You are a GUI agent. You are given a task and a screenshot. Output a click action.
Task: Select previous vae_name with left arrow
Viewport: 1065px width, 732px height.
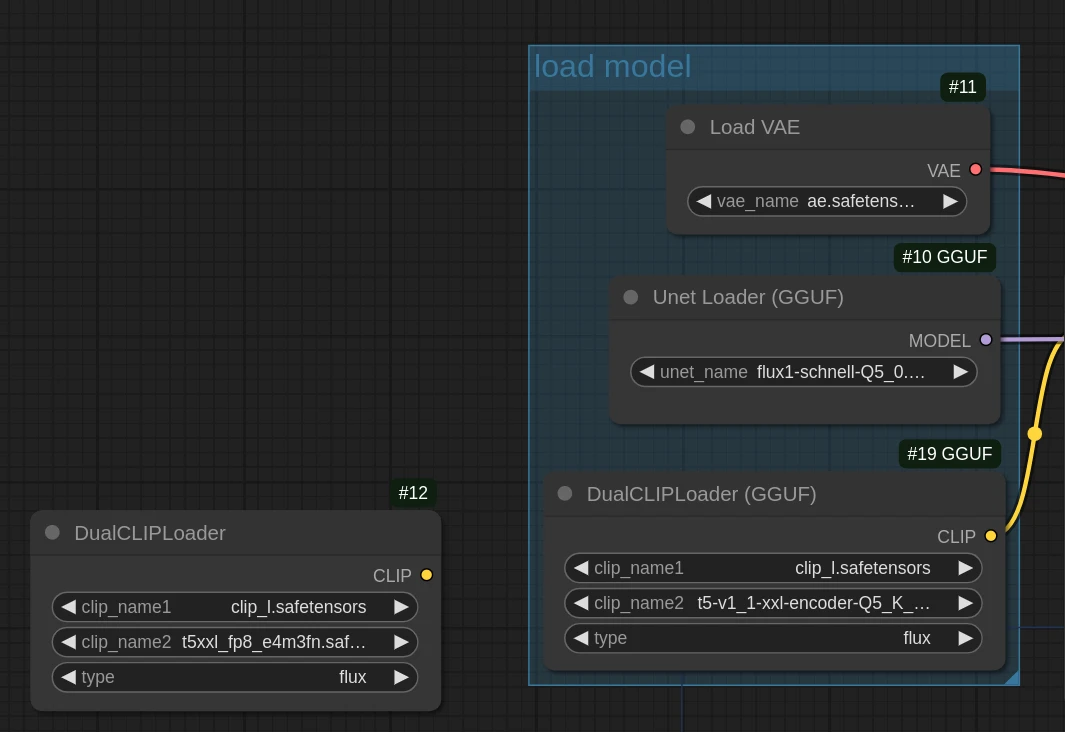704,201
